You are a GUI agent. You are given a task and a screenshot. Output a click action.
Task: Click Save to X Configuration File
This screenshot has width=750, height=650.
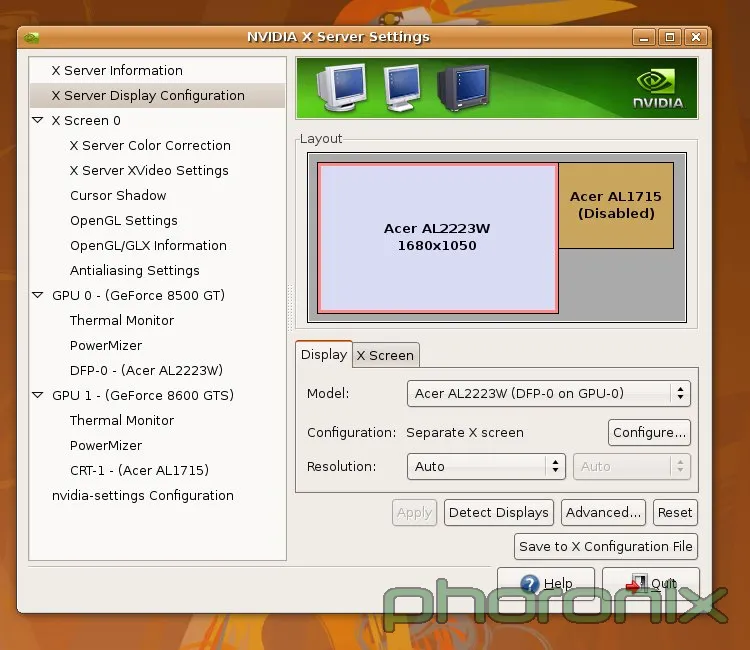pos(606,546)
